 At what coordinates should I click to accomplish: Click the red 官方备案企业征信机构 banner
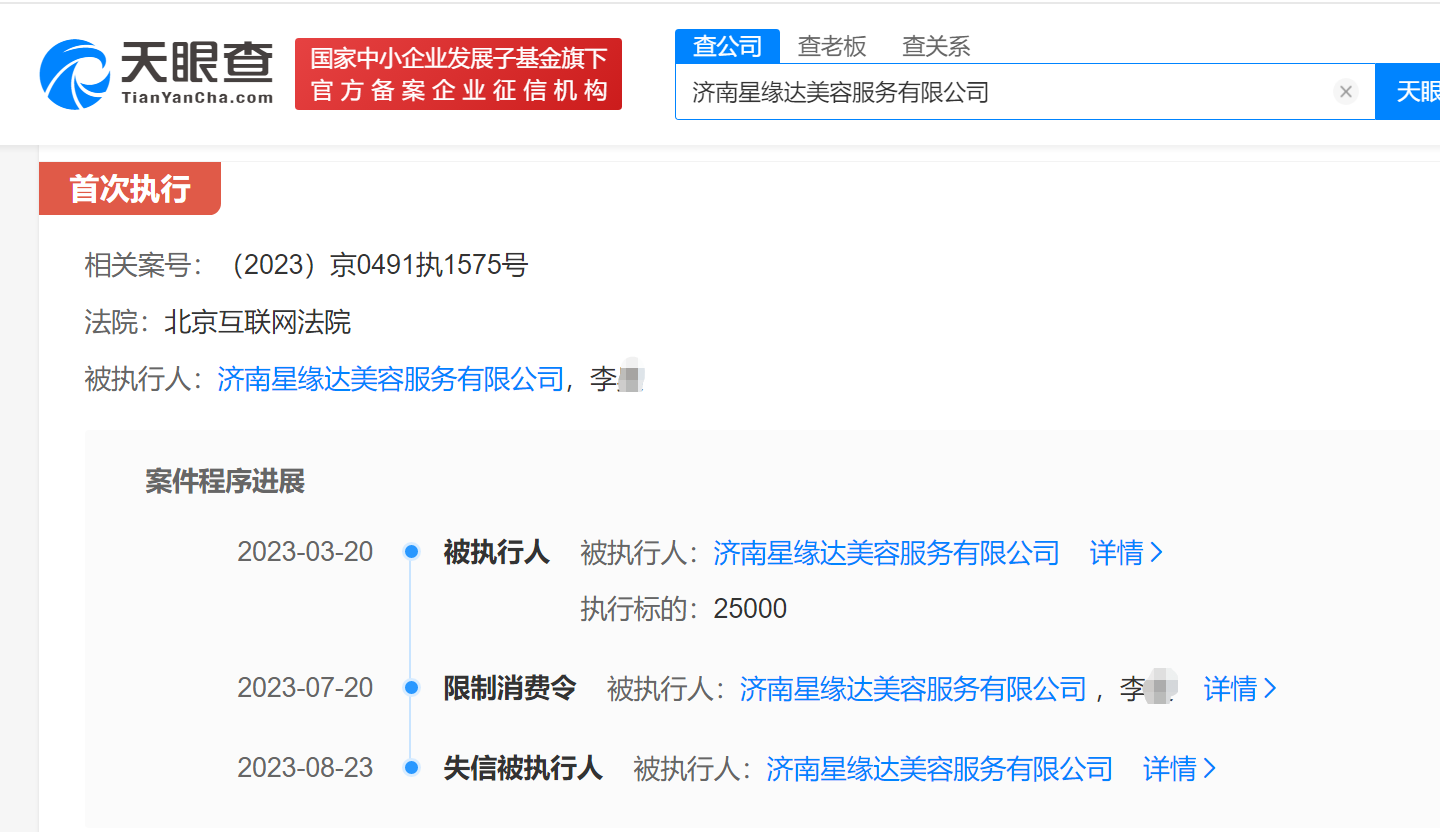coord(459,74)
